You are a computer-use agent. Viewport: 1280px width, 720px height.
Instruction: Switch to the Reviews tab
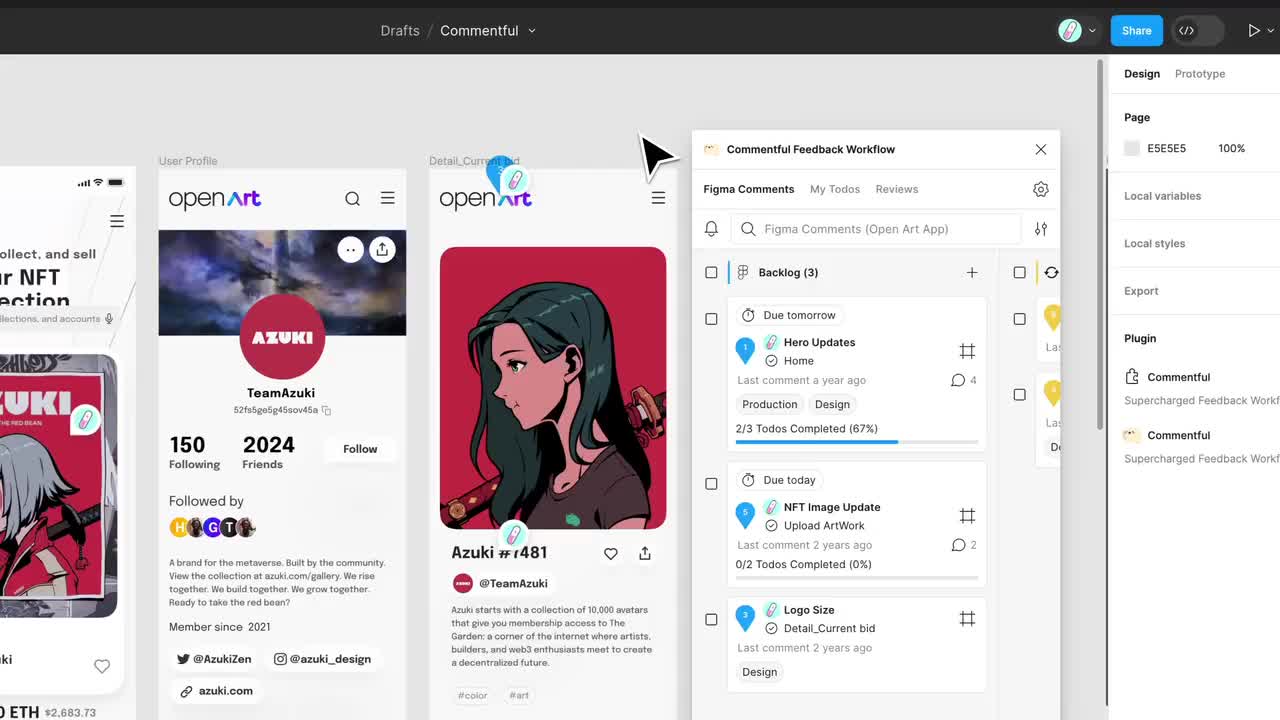point(897,189)
